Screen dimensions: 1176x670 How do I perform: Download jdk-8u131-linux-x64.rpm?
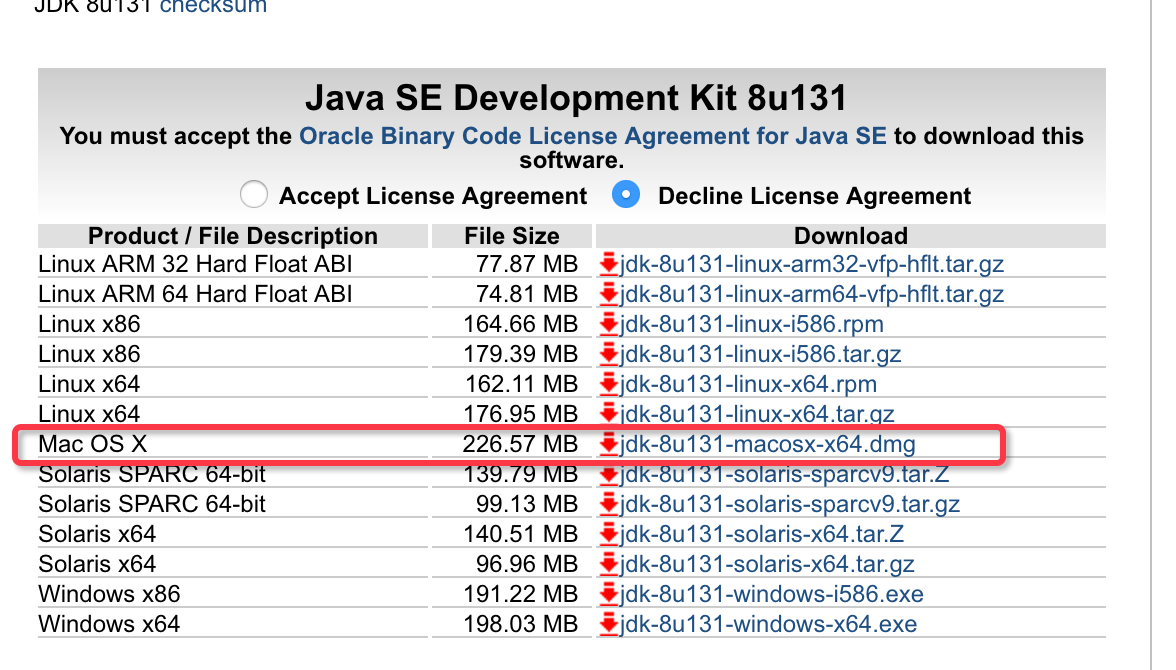(748, 384)
